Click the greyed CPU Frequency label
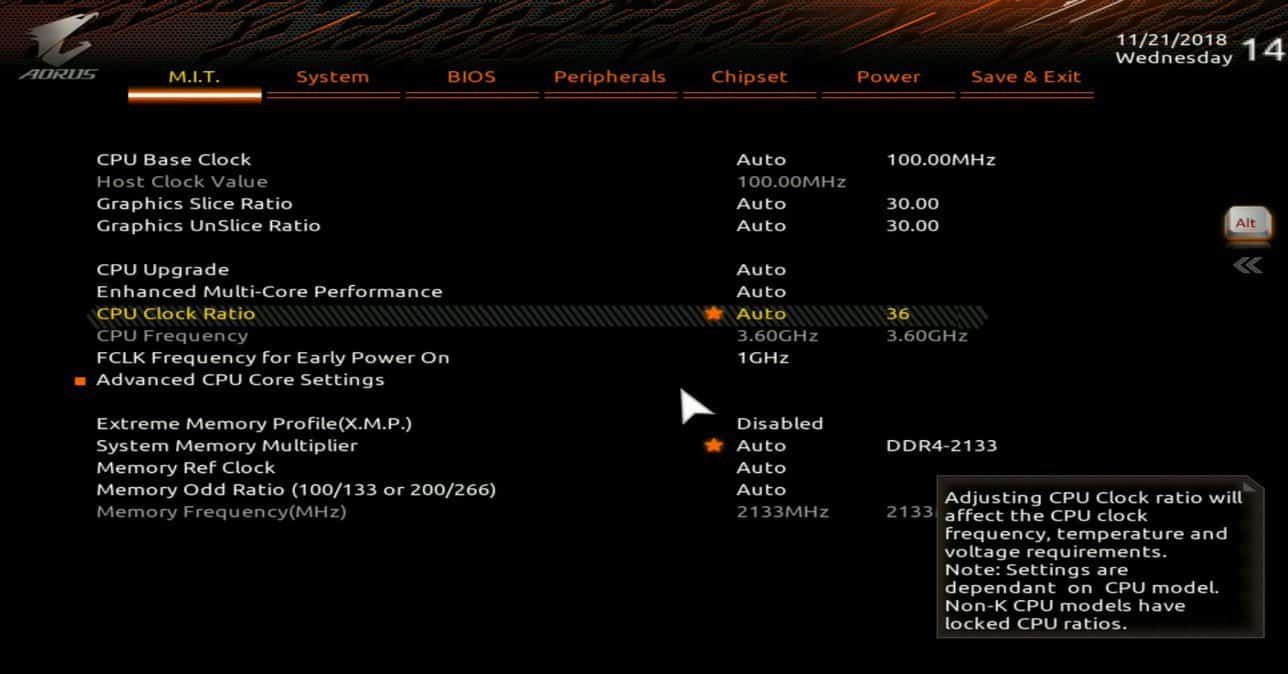This screenshot has width=1288, height=674. coord(172,336)
